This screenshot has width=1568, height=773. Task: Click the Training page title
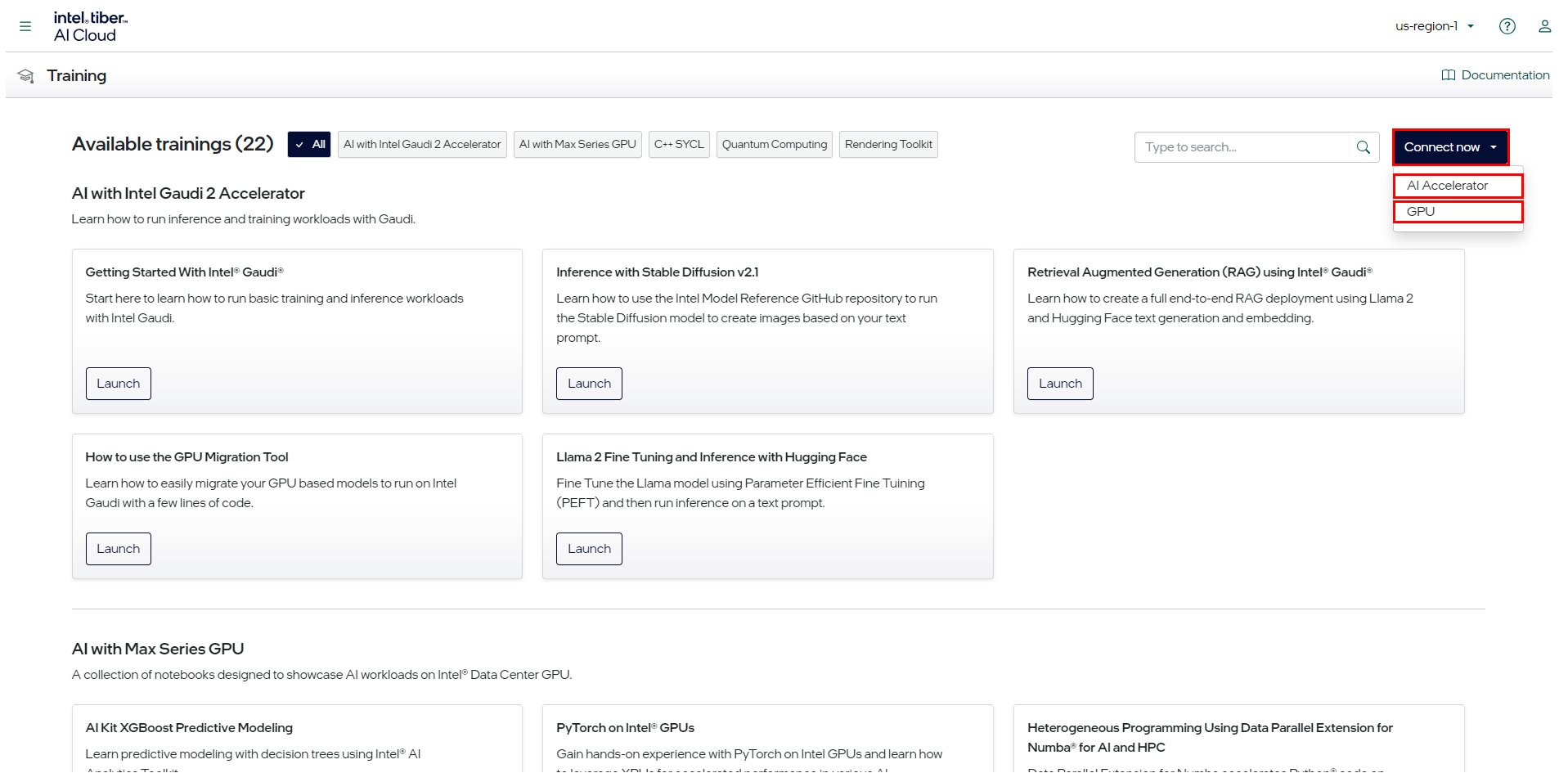(x=77, y=76)
